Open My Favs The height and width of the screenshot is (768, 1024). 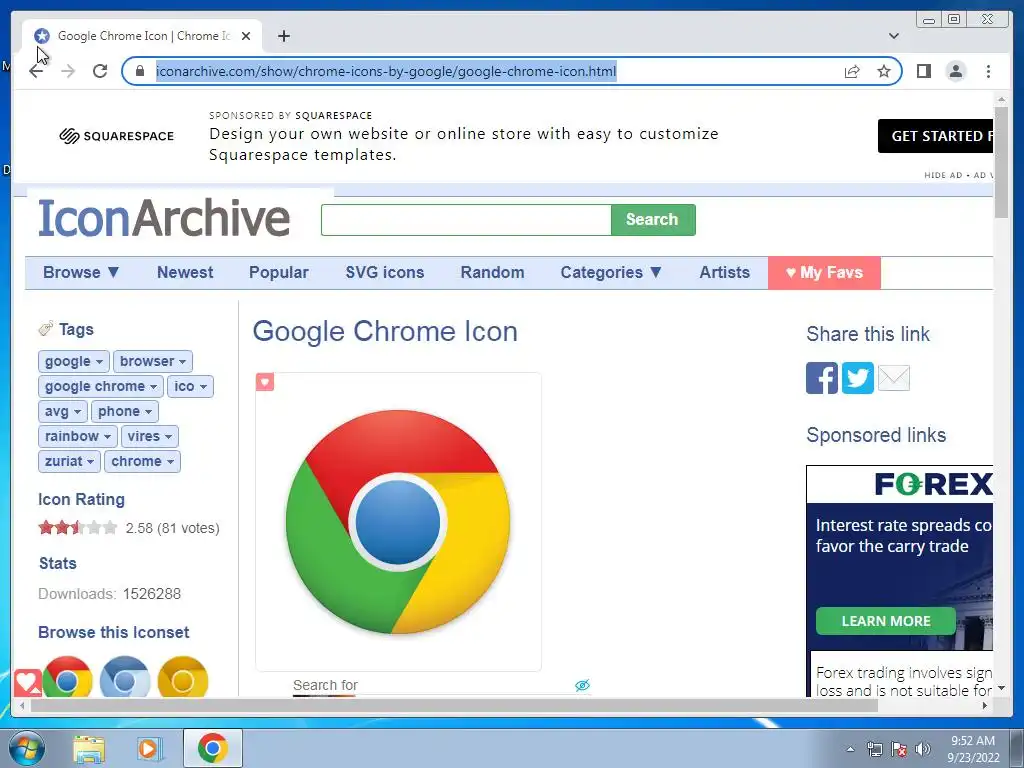pyautogui.click(x=824, y=272)
